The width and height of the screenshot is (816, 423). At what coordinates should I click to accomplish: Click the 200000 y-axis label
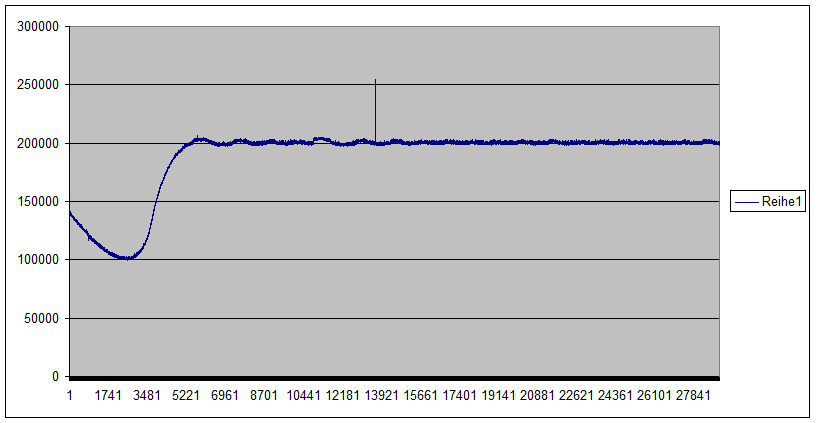tap(39, 143)
